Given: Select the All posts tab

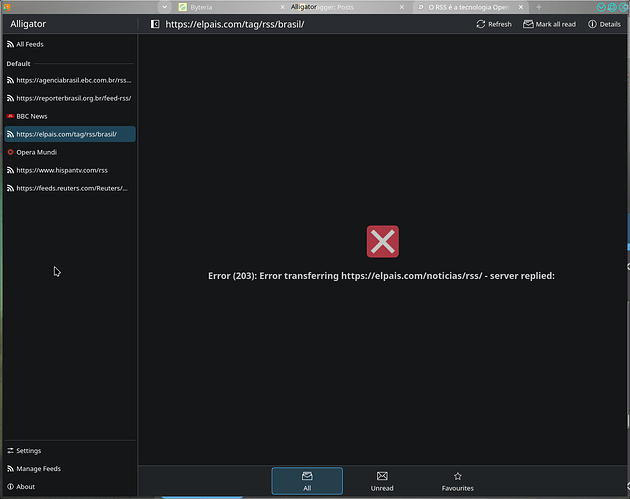Looking at the screenshot, I should tap(307, 481).
